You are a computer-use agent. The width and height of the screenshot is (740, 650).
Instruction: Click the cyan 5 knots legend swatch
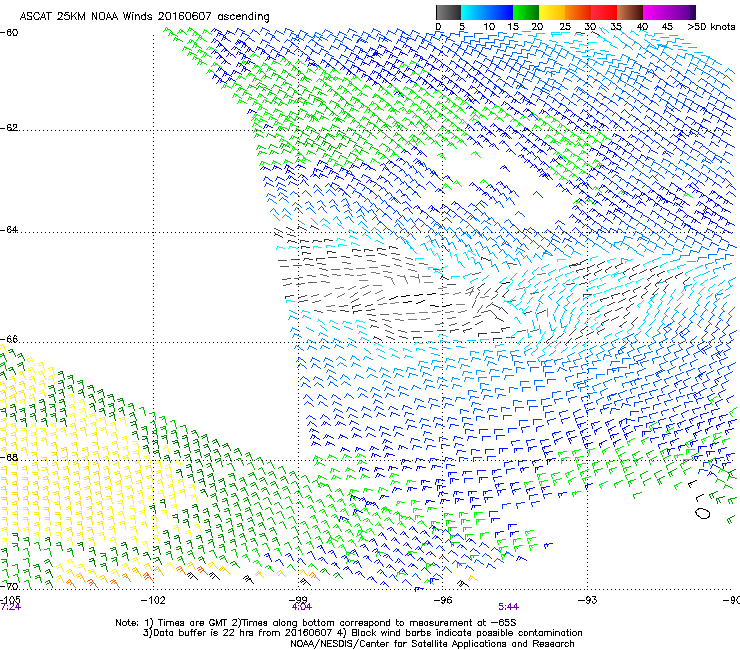473,12
